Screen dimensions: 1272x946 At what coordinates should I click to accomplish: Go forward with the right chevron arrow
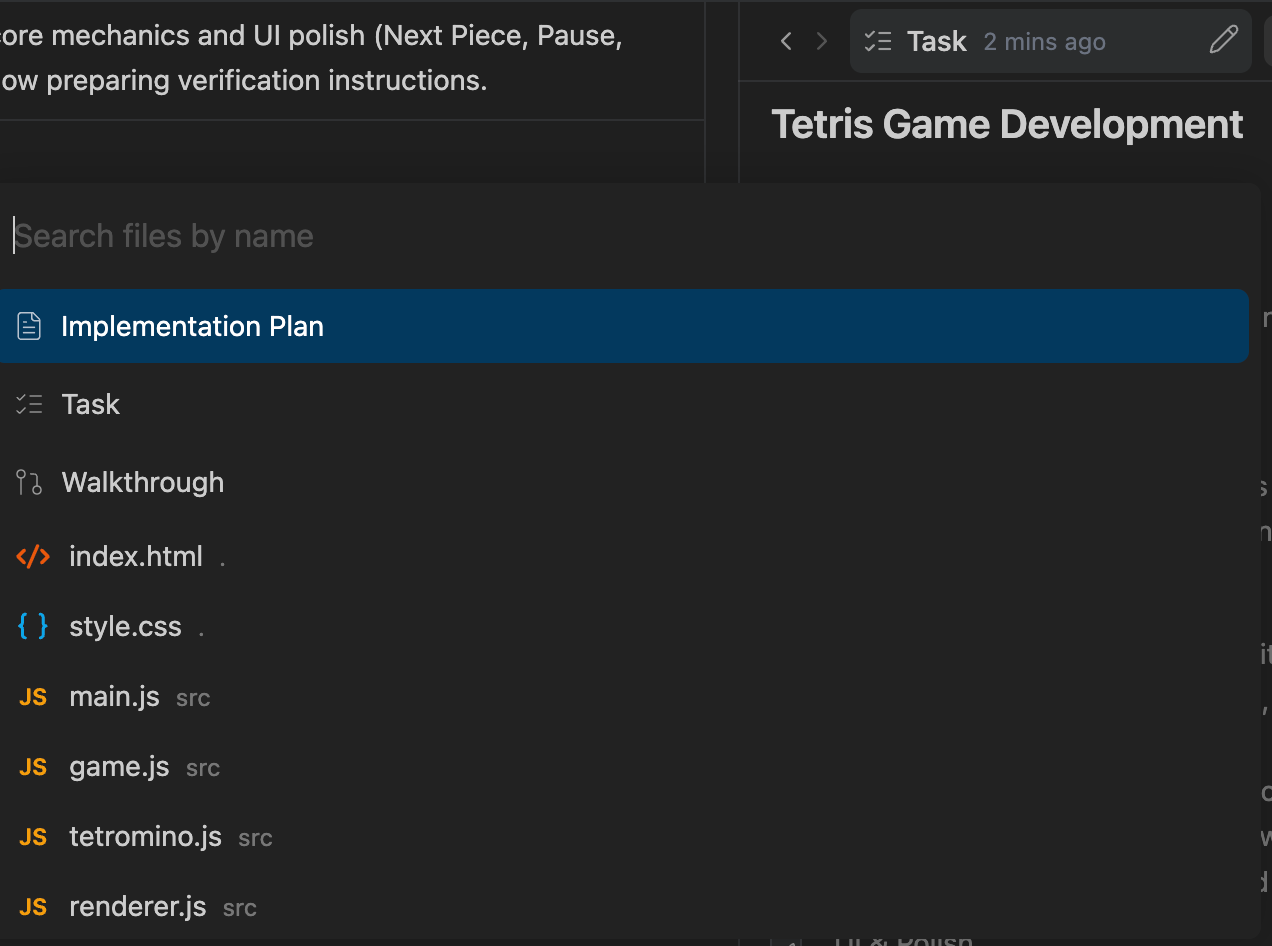pos(822,41)
